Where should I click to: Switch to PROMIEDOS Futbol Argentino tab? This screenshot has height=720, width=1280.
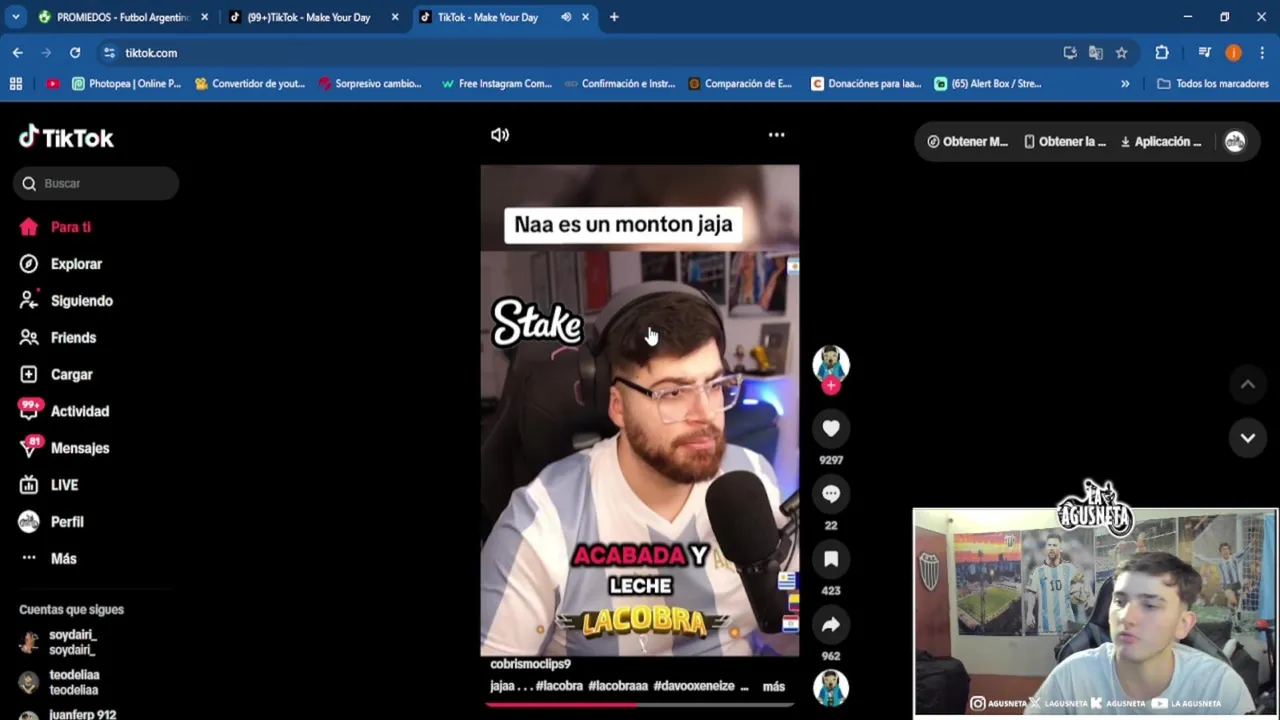tap(123, 17)
